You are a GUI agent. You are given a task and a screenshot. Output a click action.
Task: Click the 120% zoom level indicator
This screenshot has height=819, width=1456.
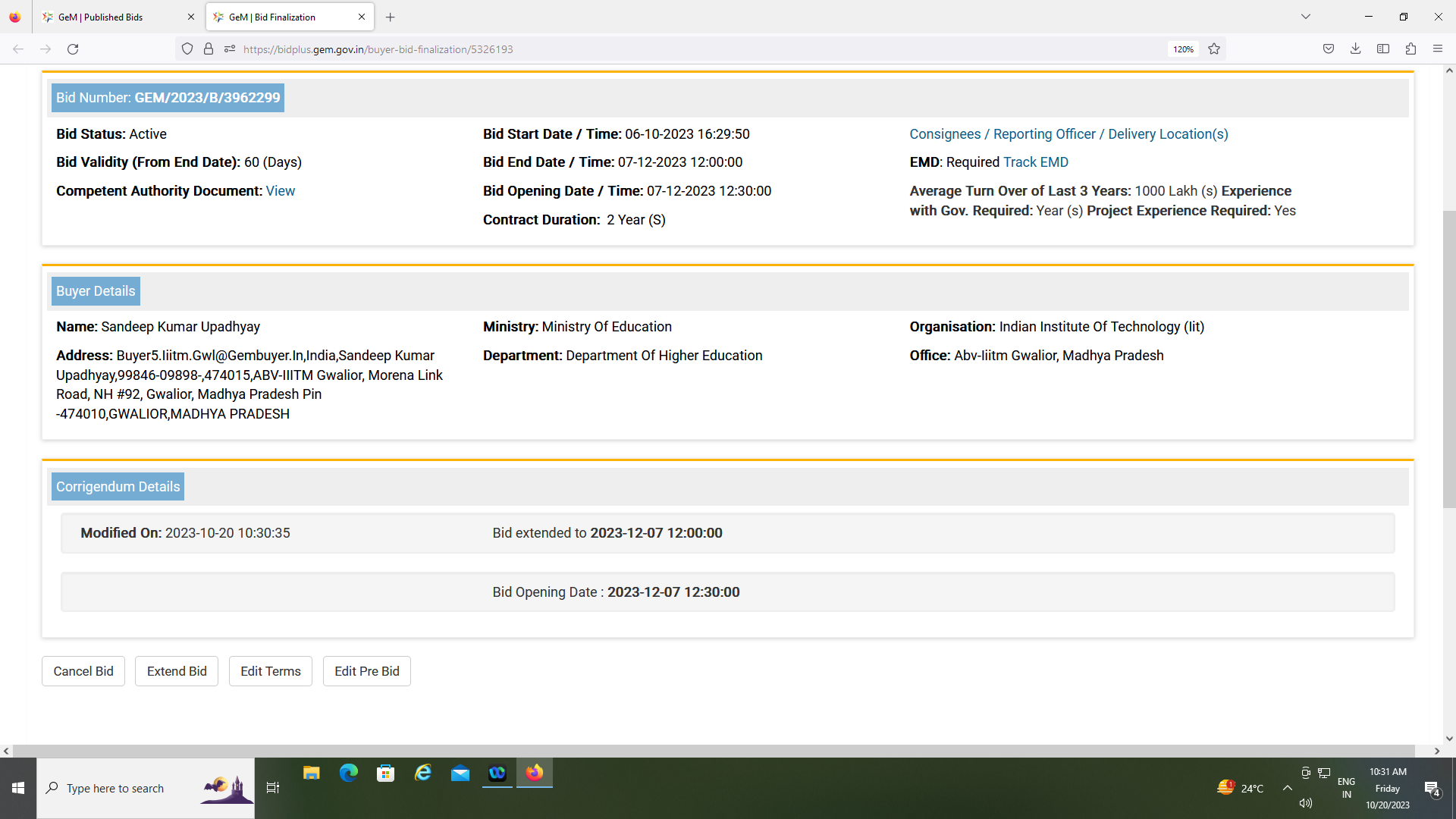tap(1183, 49)
